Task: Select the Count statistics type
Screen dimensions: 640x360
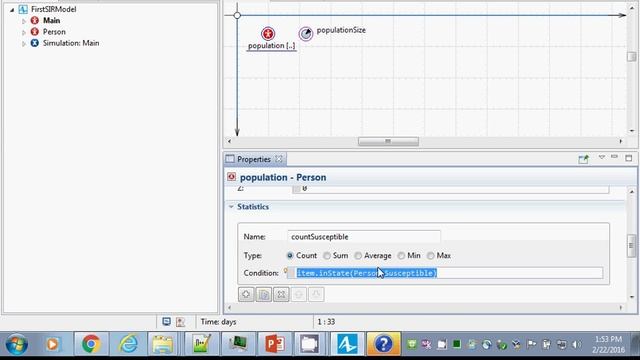Action: point(290,256)
